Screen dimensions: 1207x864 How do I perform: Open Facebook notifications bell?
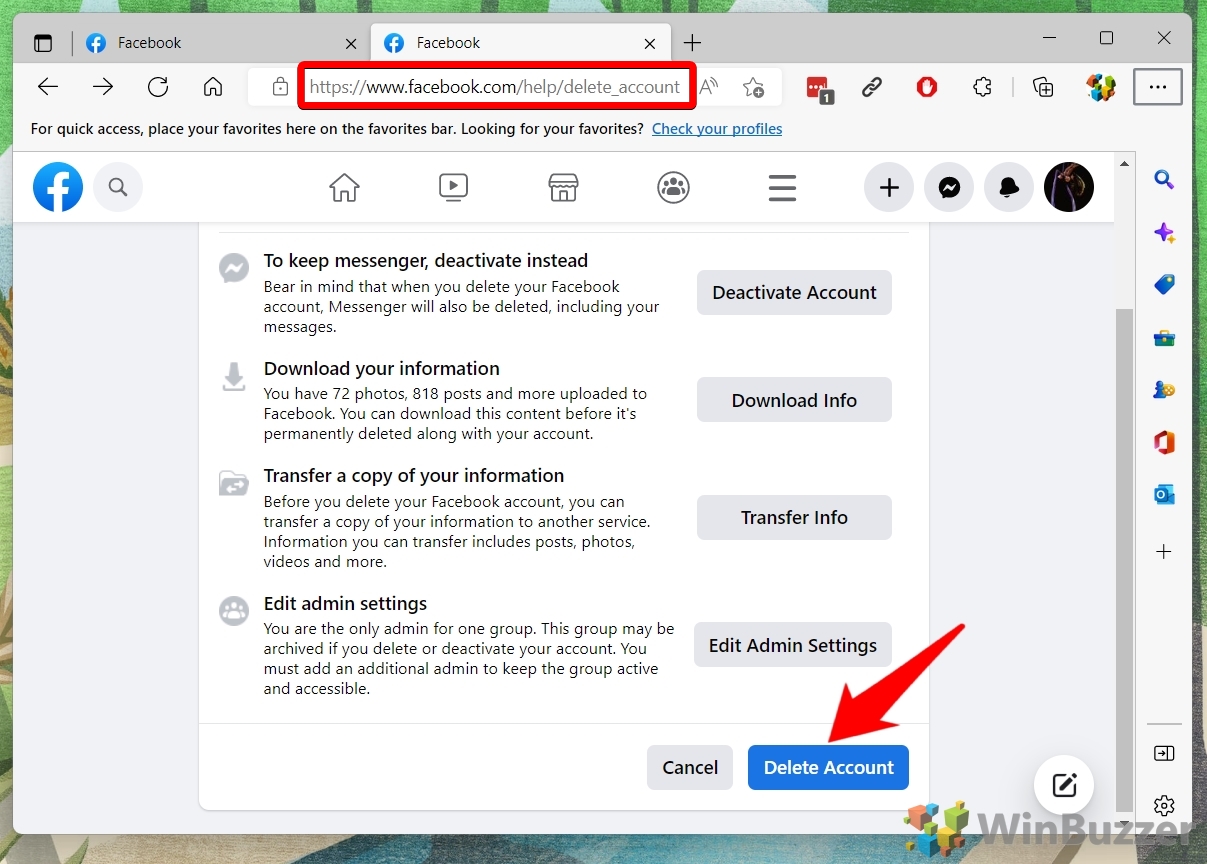coord(1009,187)
